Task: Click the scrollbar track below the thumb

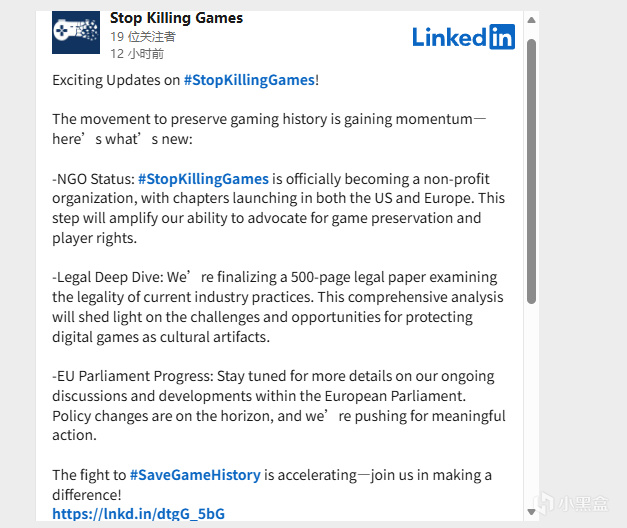Action: pos(532,400)
